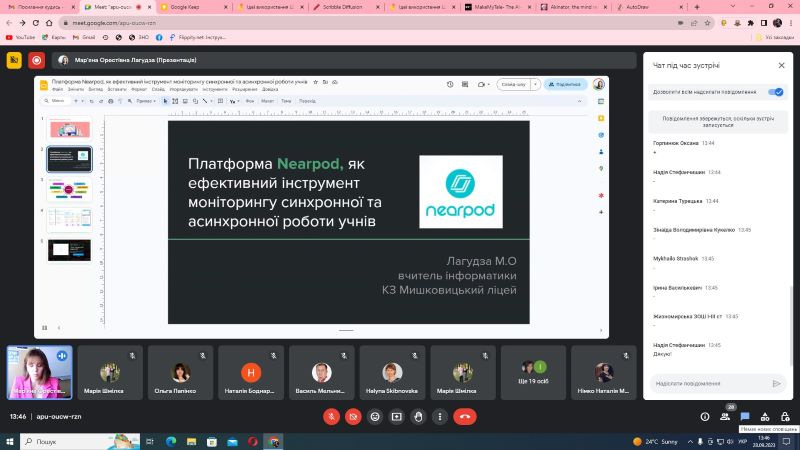Select slide 3 thumbnail in shared presentation
This screenshot has height=450, width=800.
point(70,190)
